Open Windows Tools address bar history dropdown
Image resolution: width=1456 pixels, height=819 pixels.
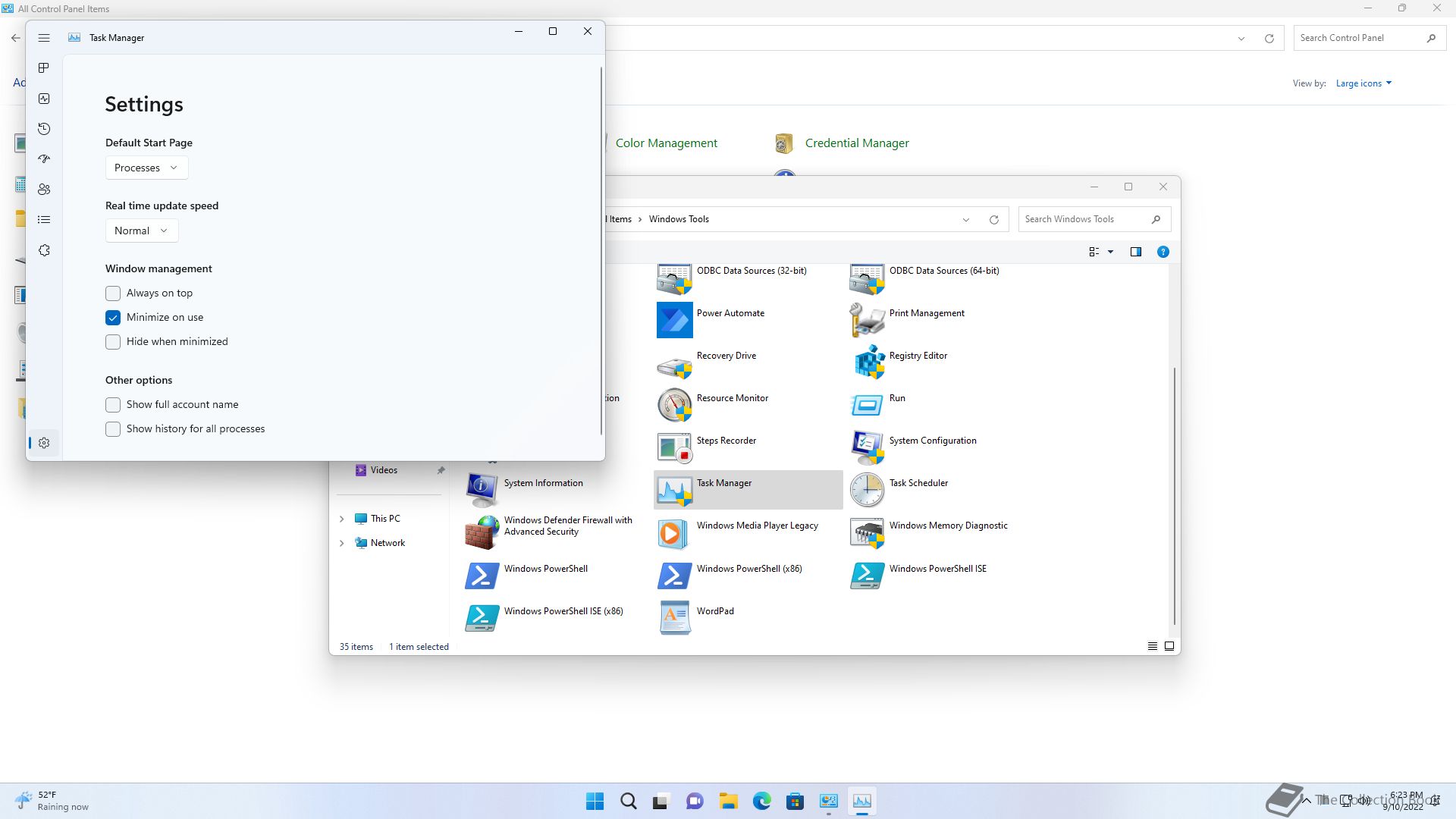966,220
